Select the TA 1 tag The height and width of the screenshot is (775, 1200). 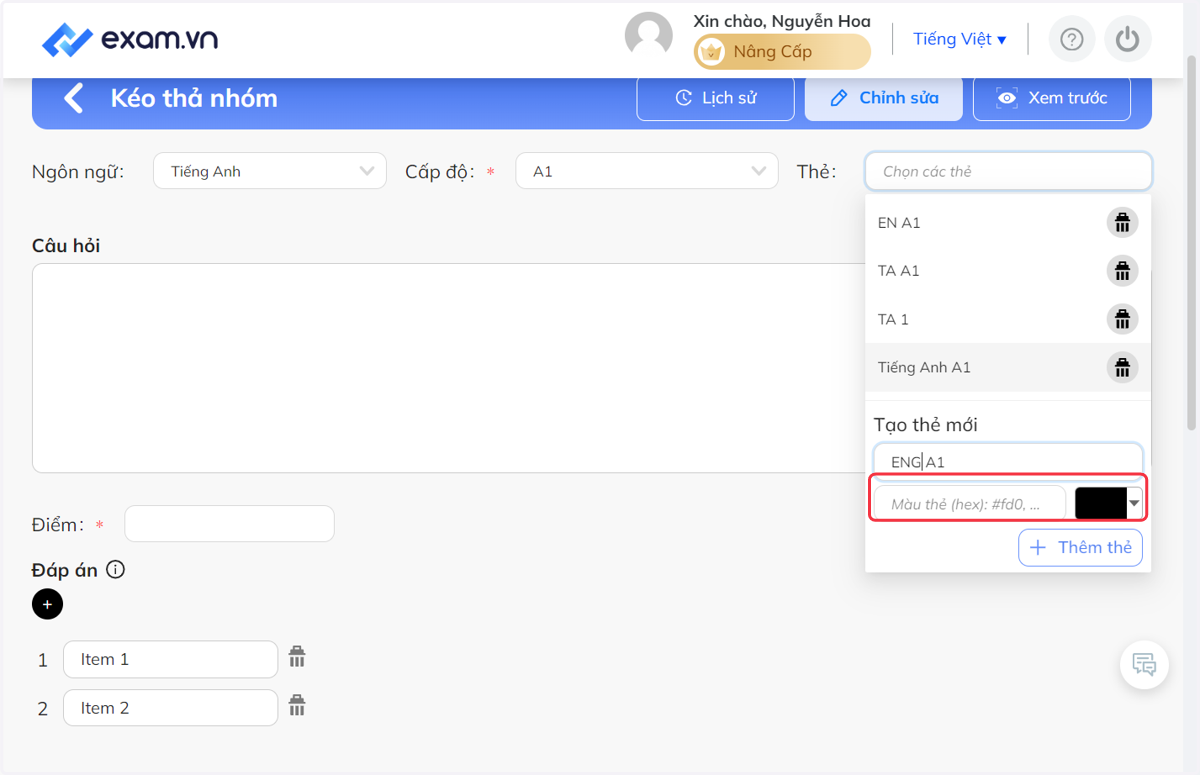[985, 319]
